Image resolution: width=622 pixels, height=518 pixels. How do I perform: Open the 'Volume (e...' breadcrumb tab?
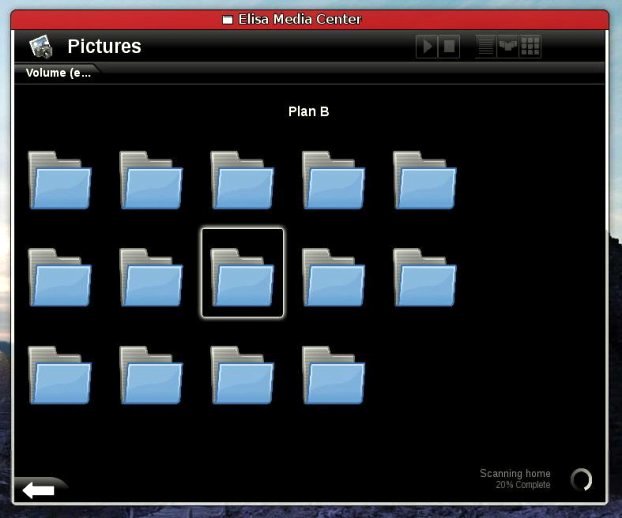tap(58, 73)
